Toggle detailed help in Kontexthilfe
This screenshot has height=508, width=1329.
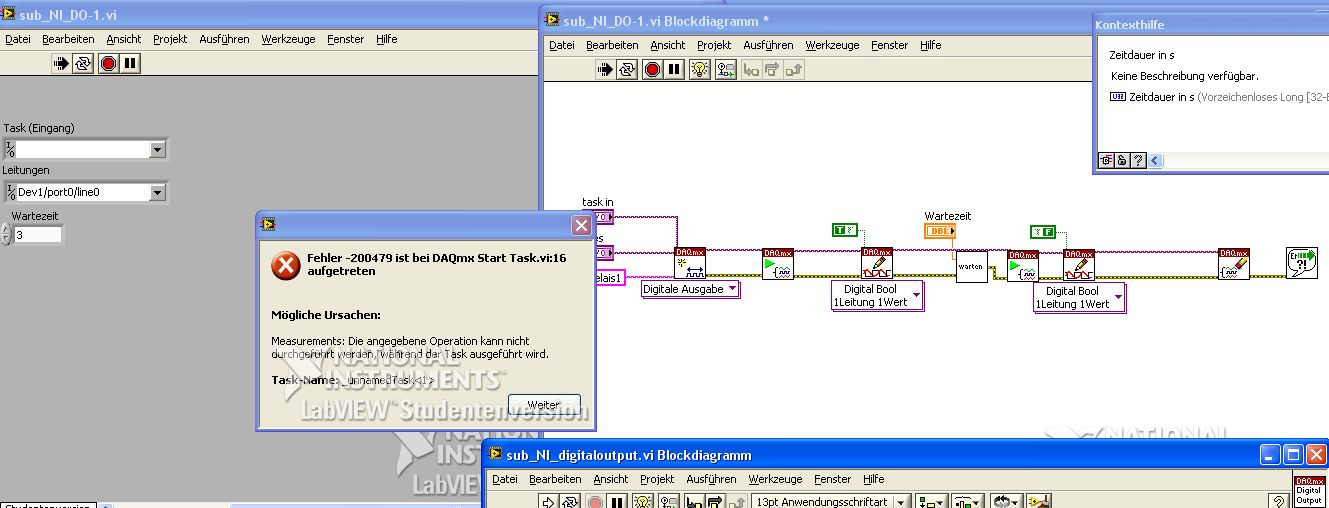tap(1107, 160)
